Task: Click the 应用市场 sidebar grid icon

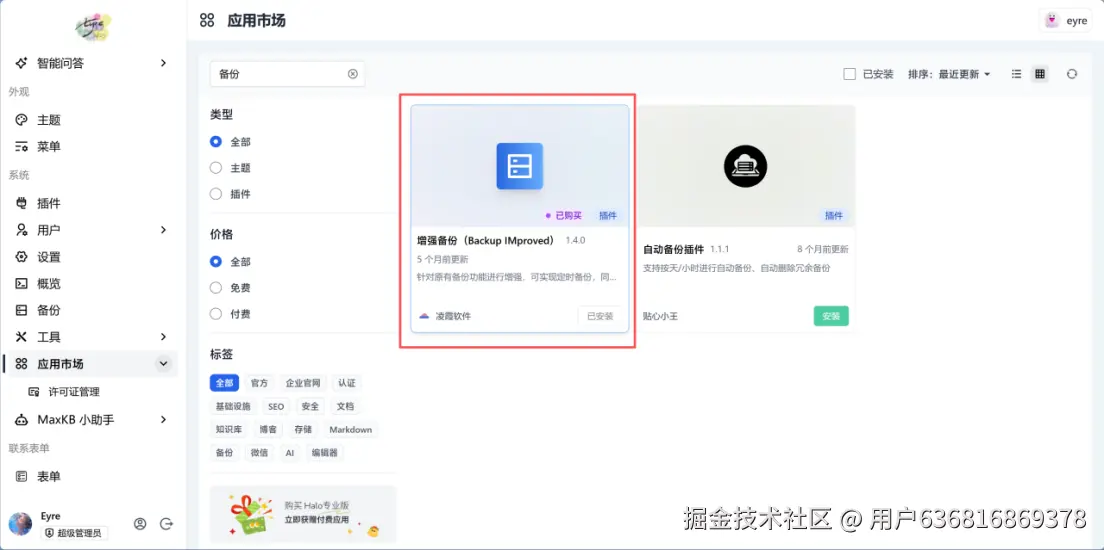Action: coord(22,364)
